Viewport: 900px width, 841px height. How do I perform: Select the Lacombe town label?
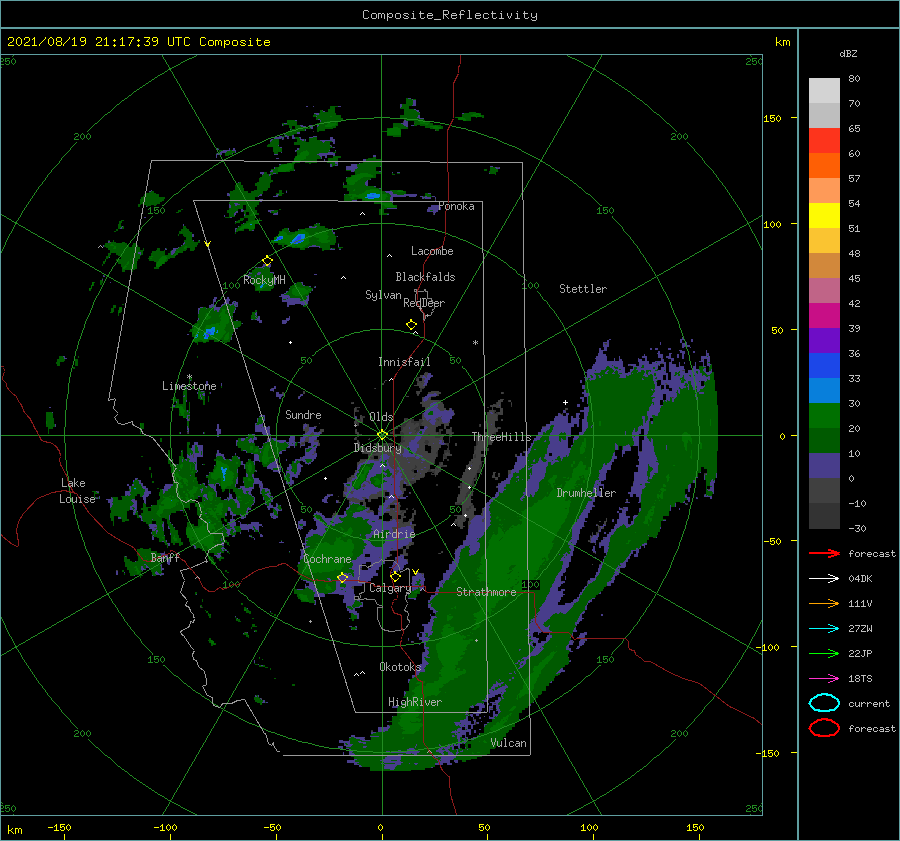pos(432,251)
